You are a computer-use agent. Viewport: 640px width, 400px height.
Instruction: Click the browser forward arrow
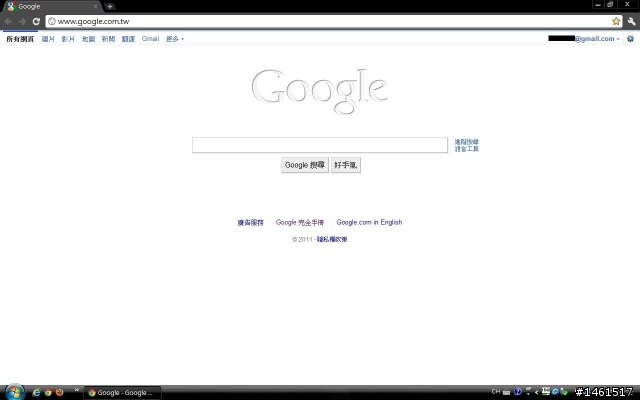(22, 21)
